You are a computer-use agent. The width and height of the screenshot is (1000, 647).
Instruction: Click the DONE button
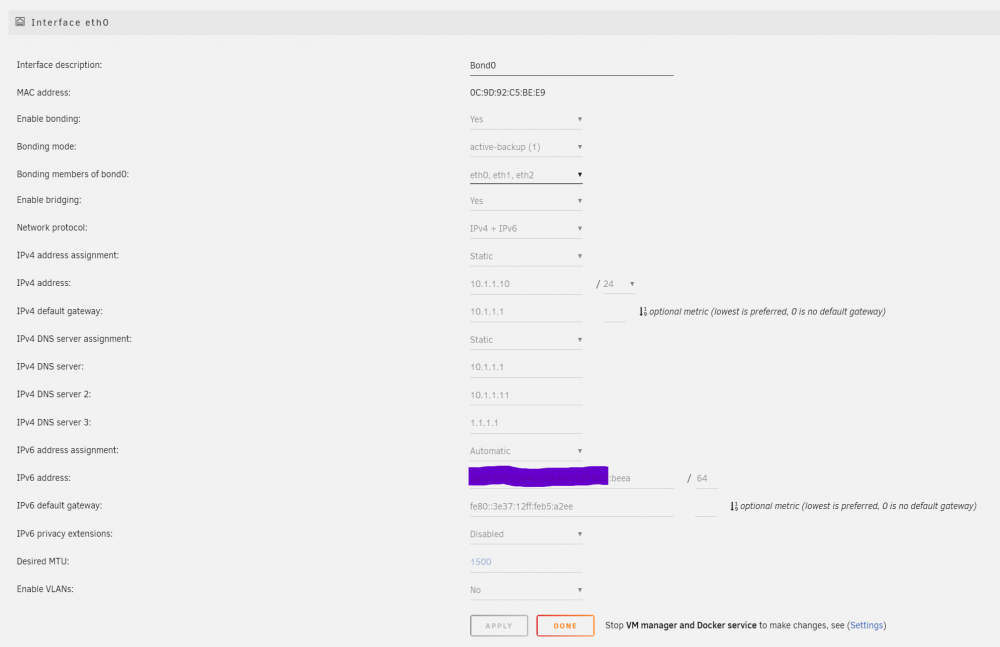click(565, 625)
